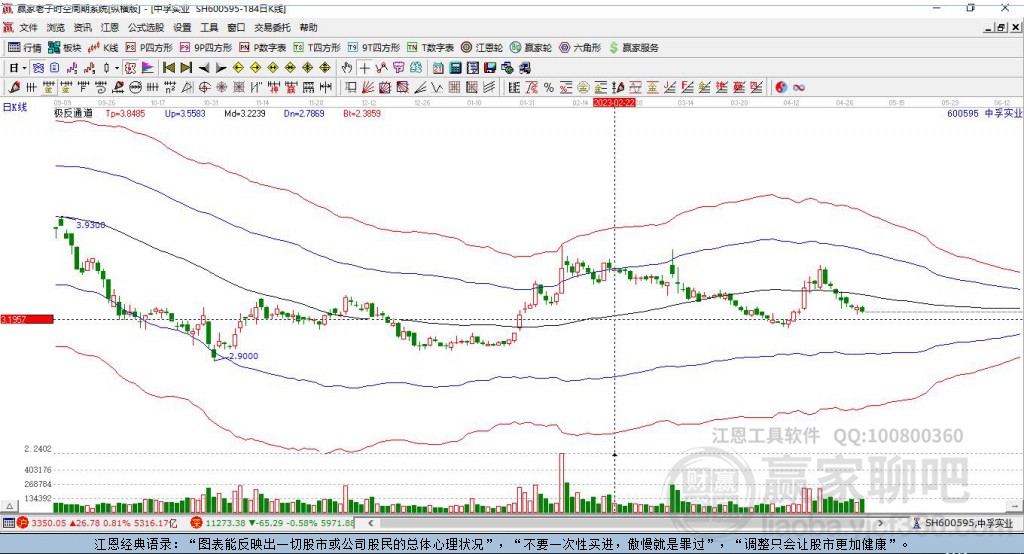Click horizontal scrollbar right arrow
Image resolution: width=1024 pixels, height=554 pixels.
[880, 523]
